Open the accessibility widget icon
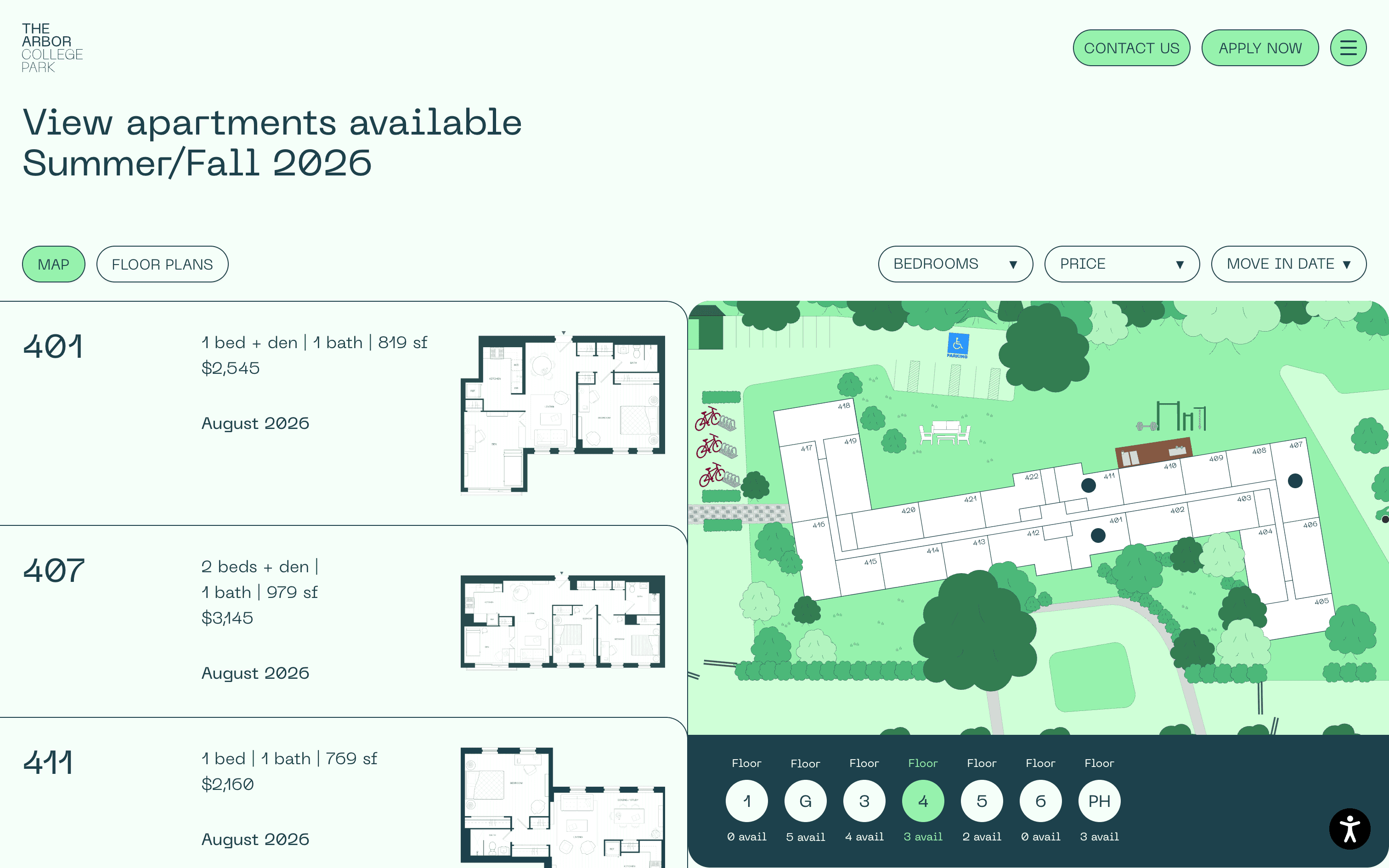Viewport: 1389px width, 868px height. coord(1349,829)
